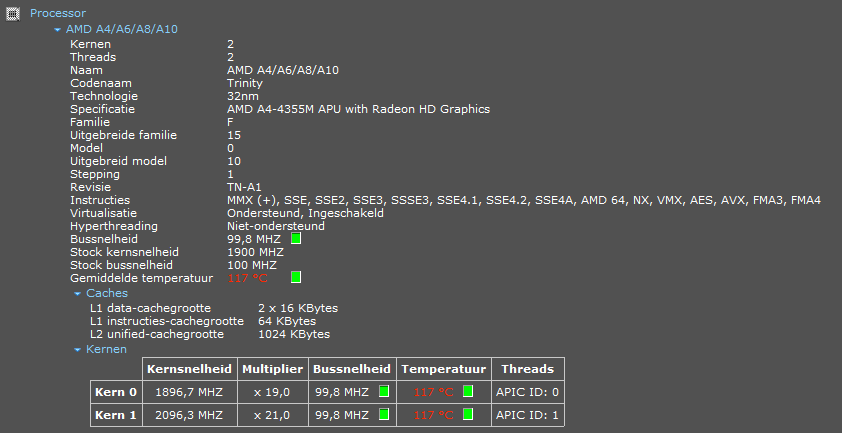Click Hyperthreading value Niet-ondersteund
This screenshot has width=842, height=433.
[x=276, y=226]
